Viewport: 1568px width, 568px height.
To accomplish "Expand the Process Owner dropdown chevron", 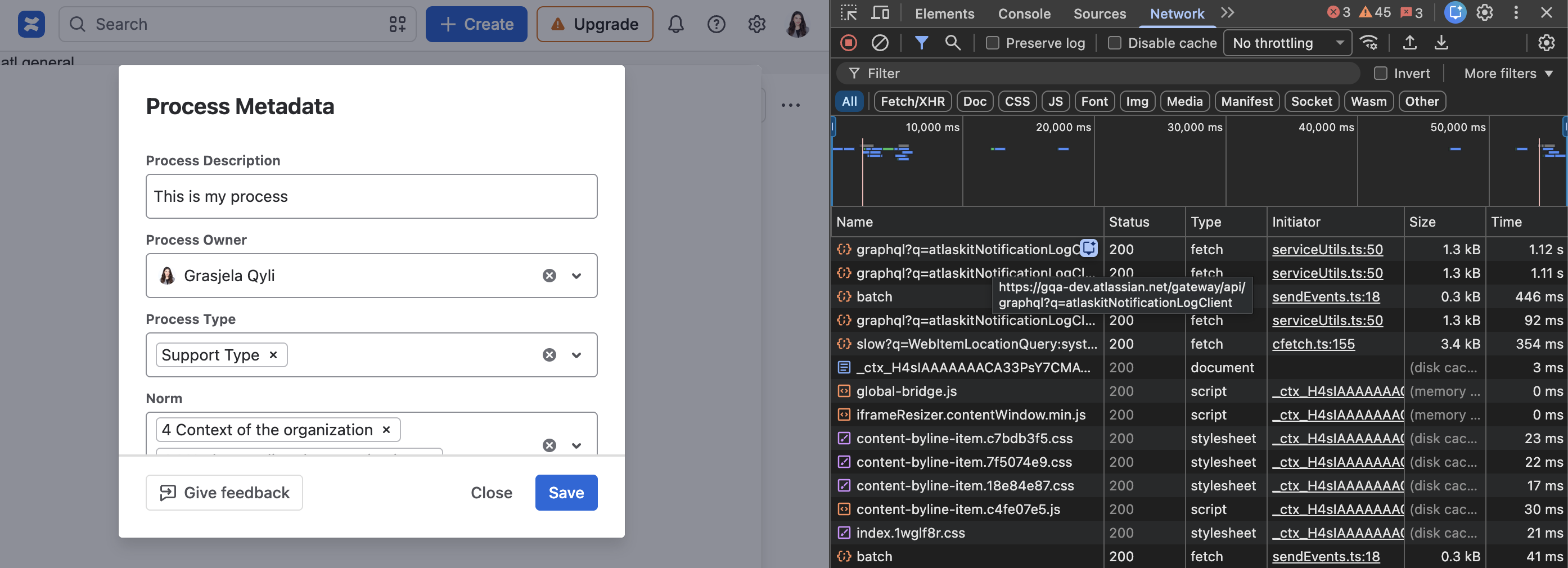I will pyautogui.click(x=576, y=276).
